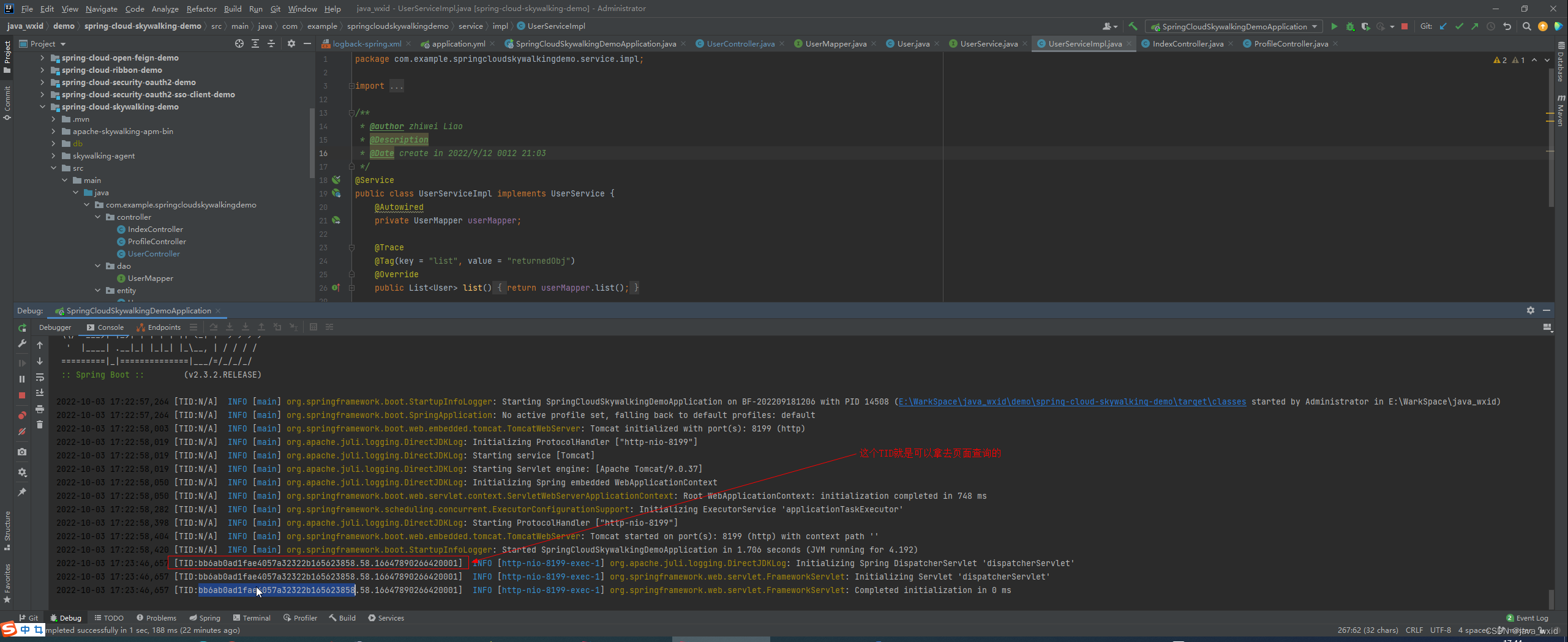Change UTF-8 file encoding in status bar
The width and height of the screenshot is (1568, 642).
1440,630
